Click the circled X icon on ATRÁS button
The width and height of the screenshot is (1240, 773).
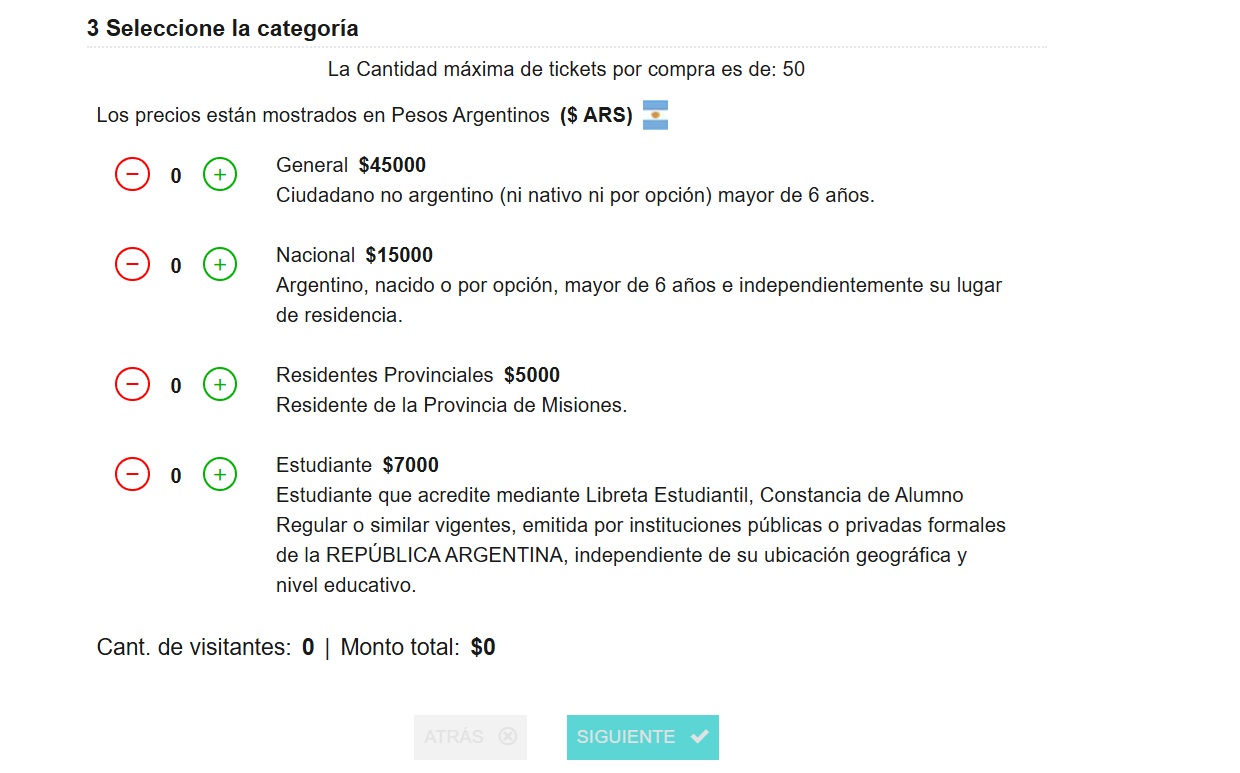(x=508, y=736)
